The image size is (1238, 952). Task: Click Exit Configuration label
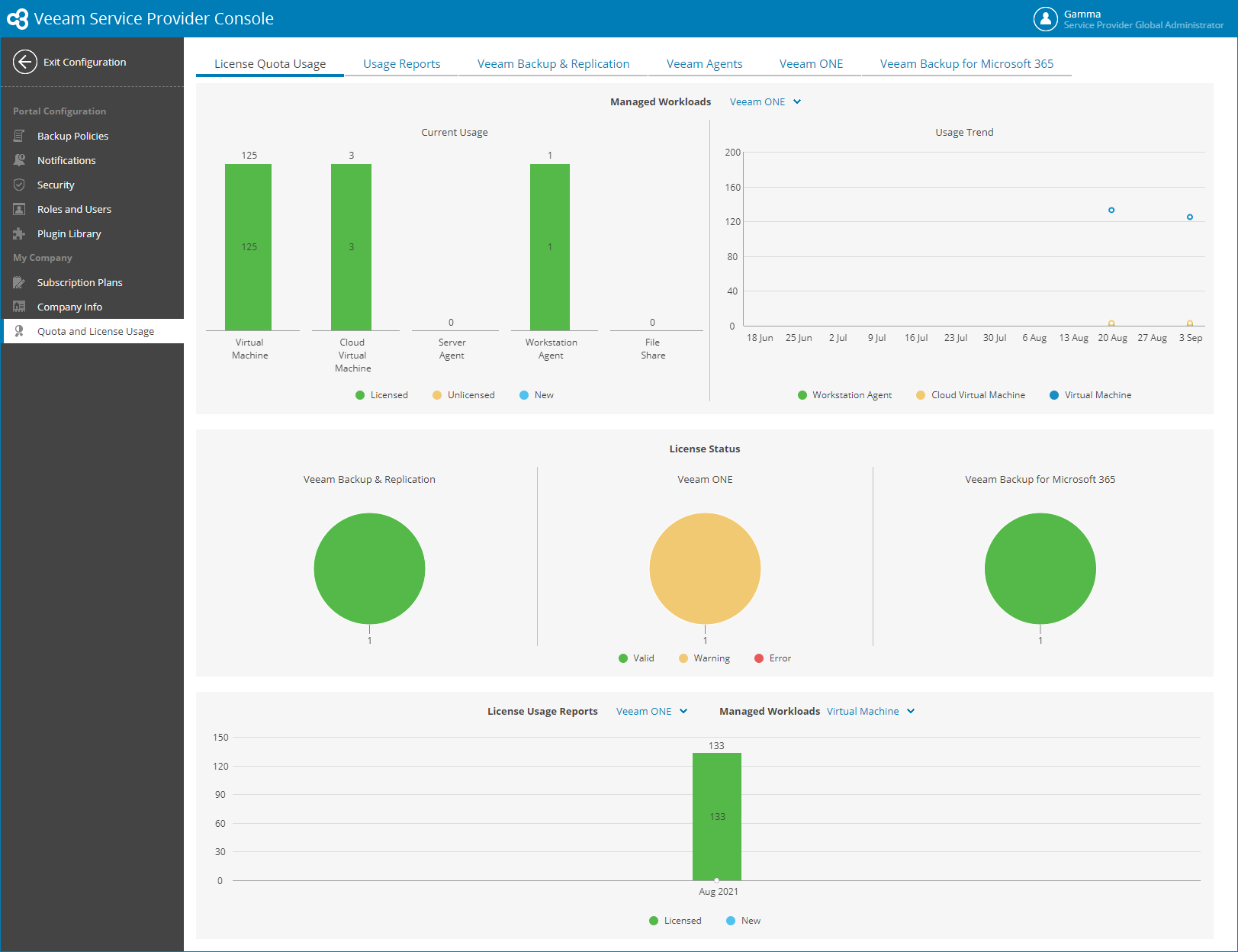pos(85,62)
